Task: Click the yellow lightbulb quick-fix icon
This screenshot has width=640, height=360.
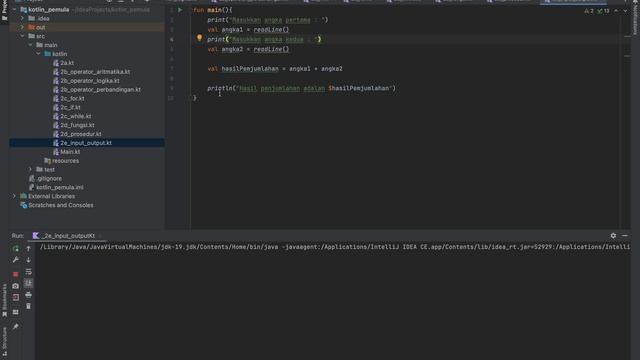Action: point(199,38)
